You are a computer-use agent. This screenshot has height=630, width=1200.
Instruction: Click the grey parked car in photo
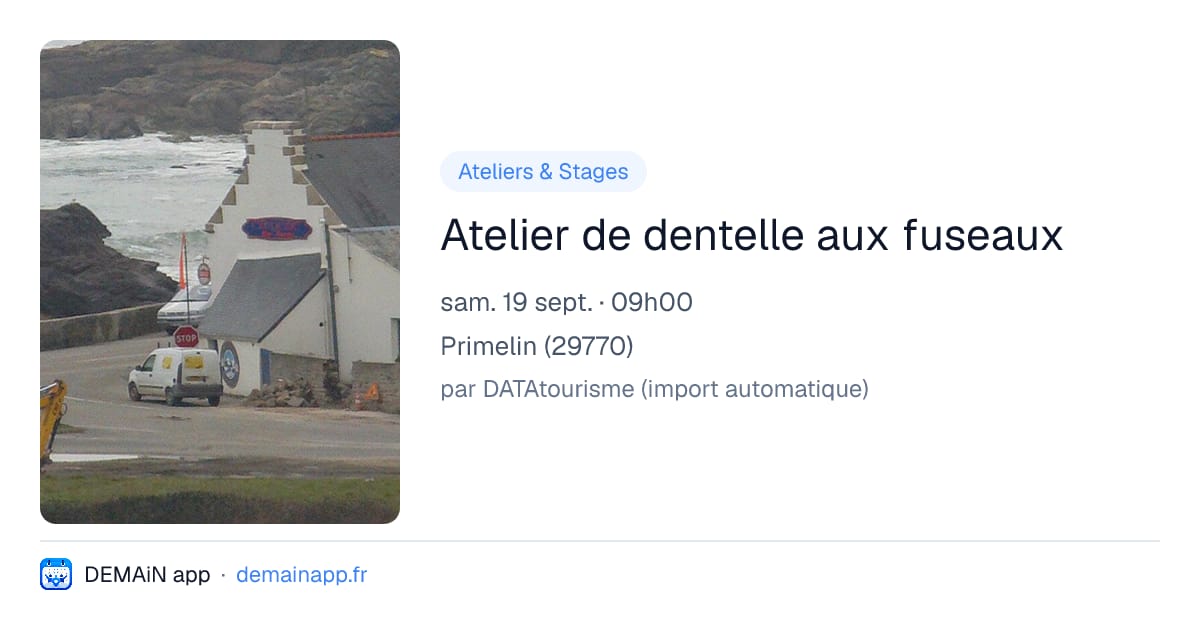[184, 306]
